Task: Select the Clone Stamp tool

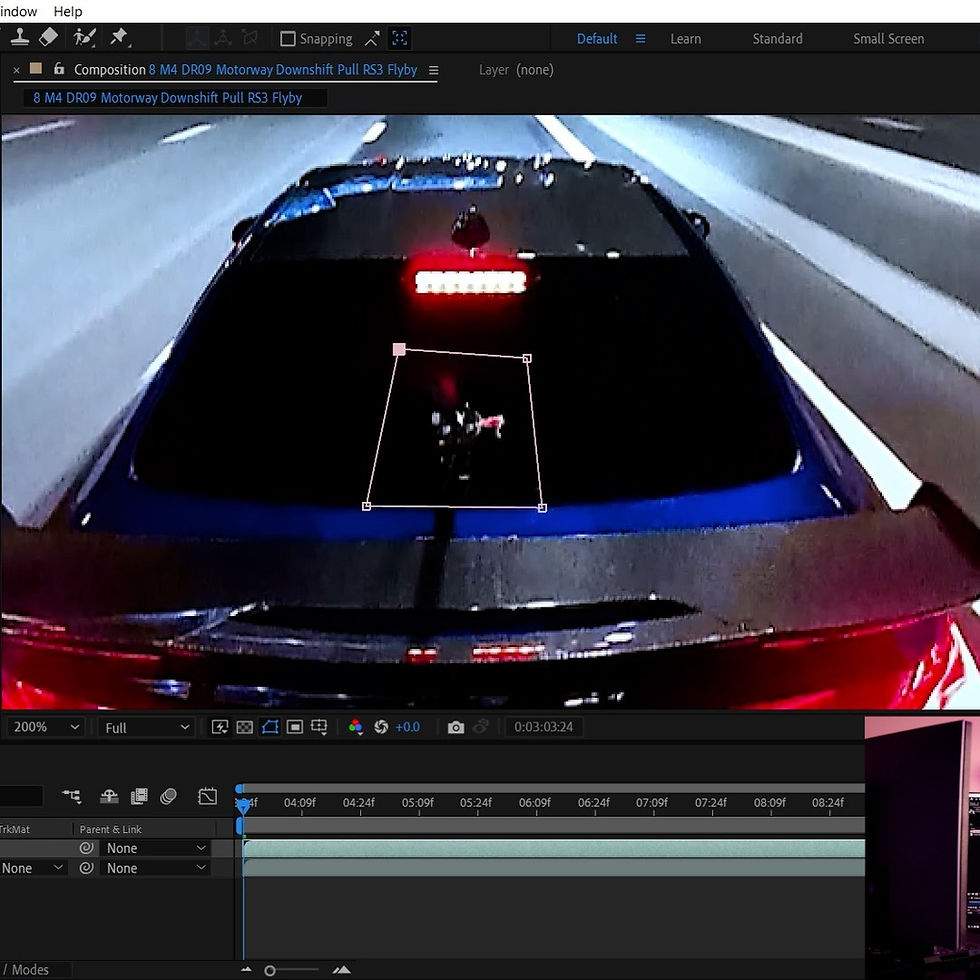Action: point(20,38)
